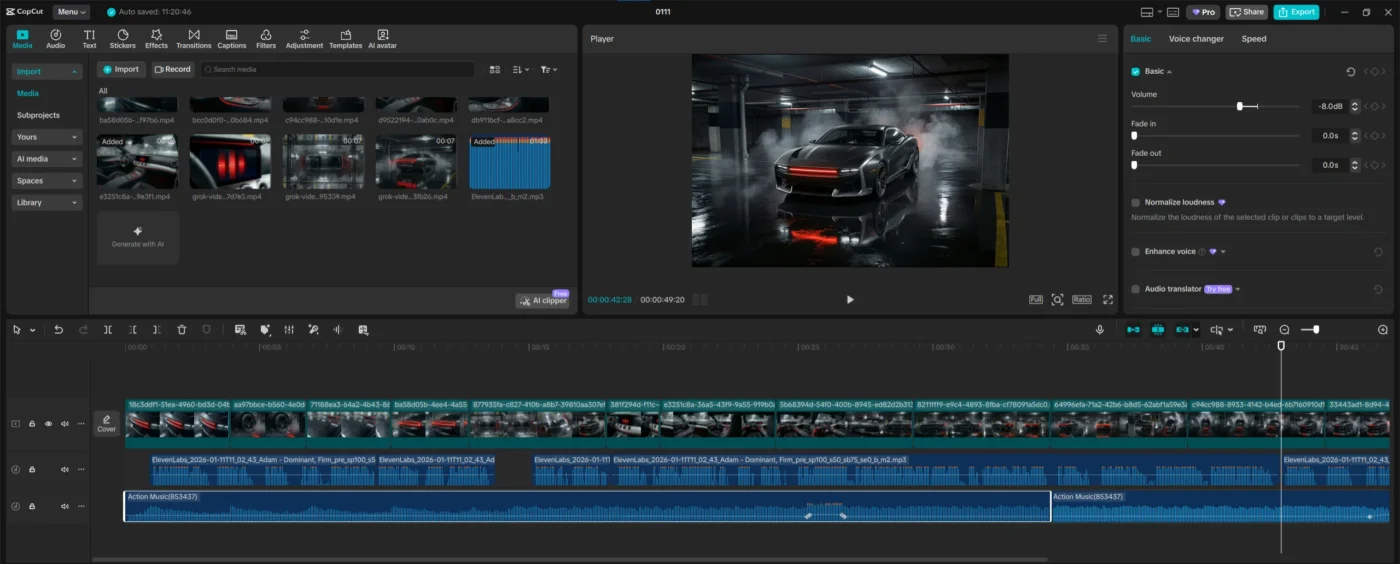Open the Stickers library

[123, 38]
